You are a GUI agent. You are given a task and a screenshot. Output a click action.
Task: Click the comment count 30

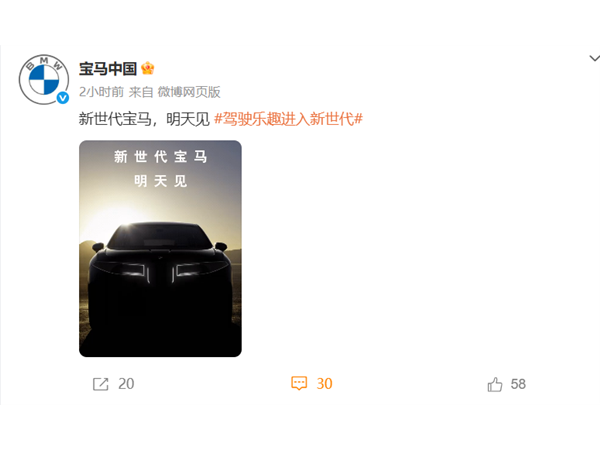point(324,384)
